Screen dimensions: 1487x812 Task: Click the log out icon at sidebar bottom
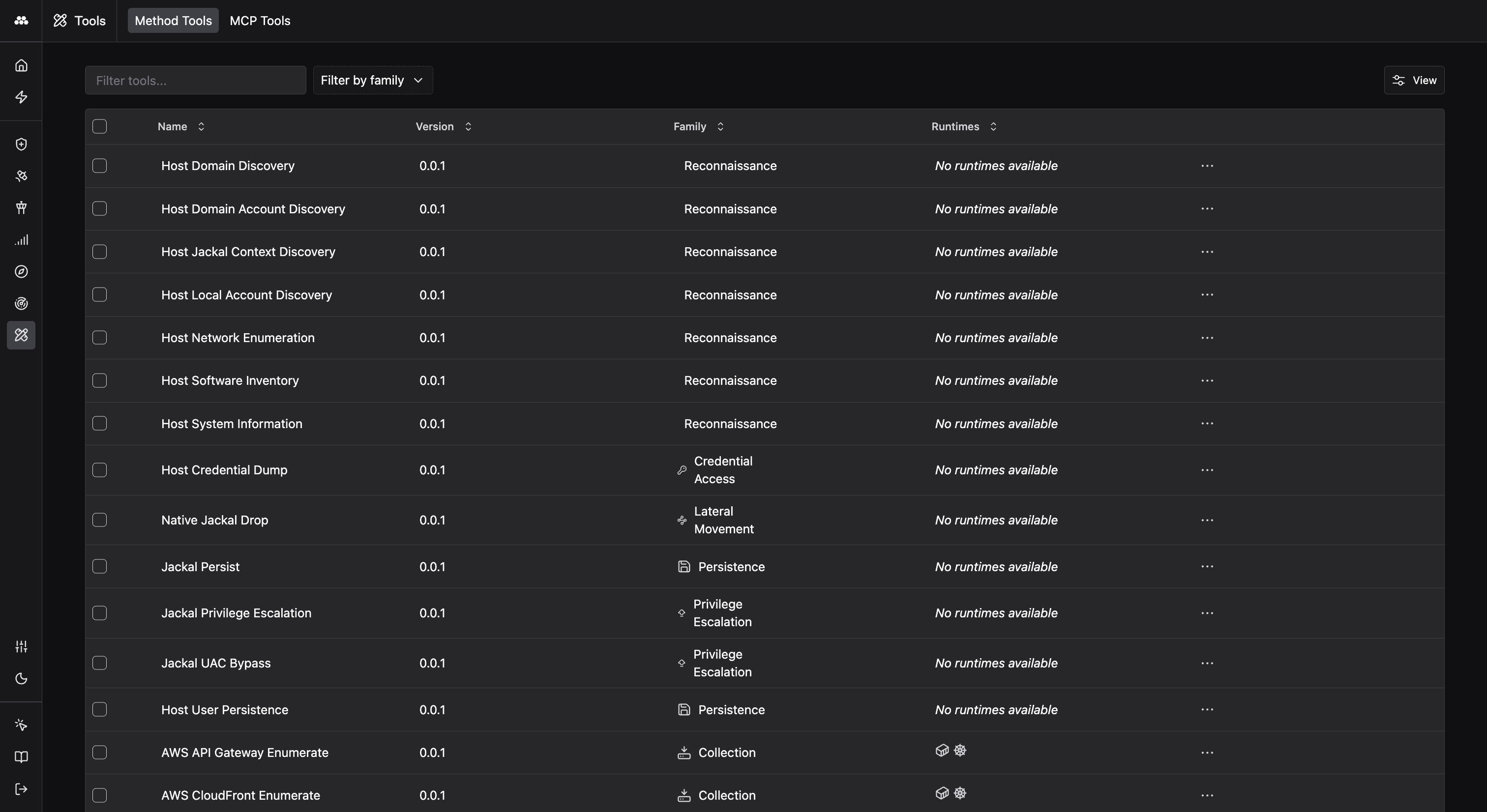[x=21, y=789]
